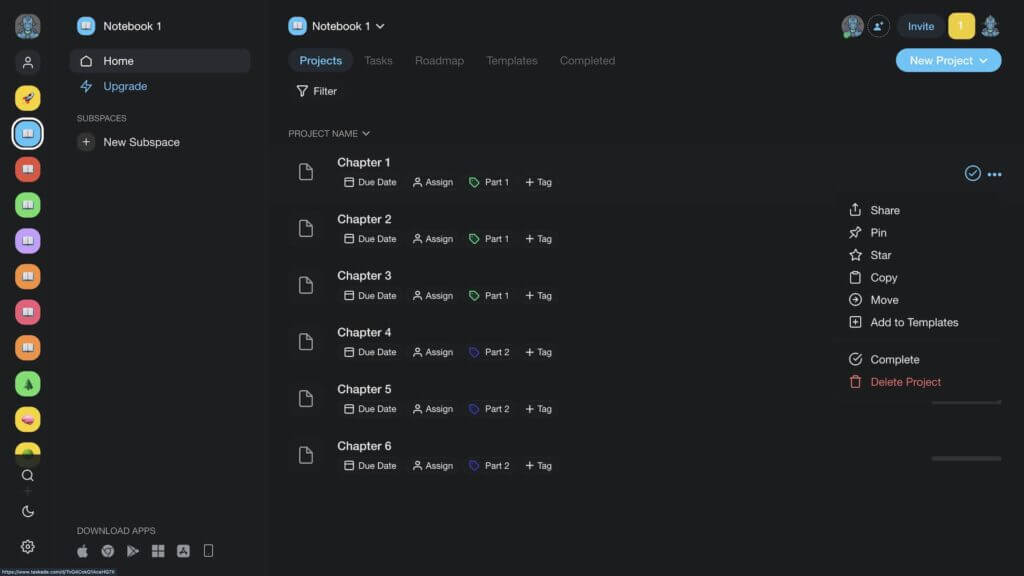The image size is (1024, 576).
Task: Toggle dark mode with the moon icon
Action: pyautogui.click(x=27, y=511)
